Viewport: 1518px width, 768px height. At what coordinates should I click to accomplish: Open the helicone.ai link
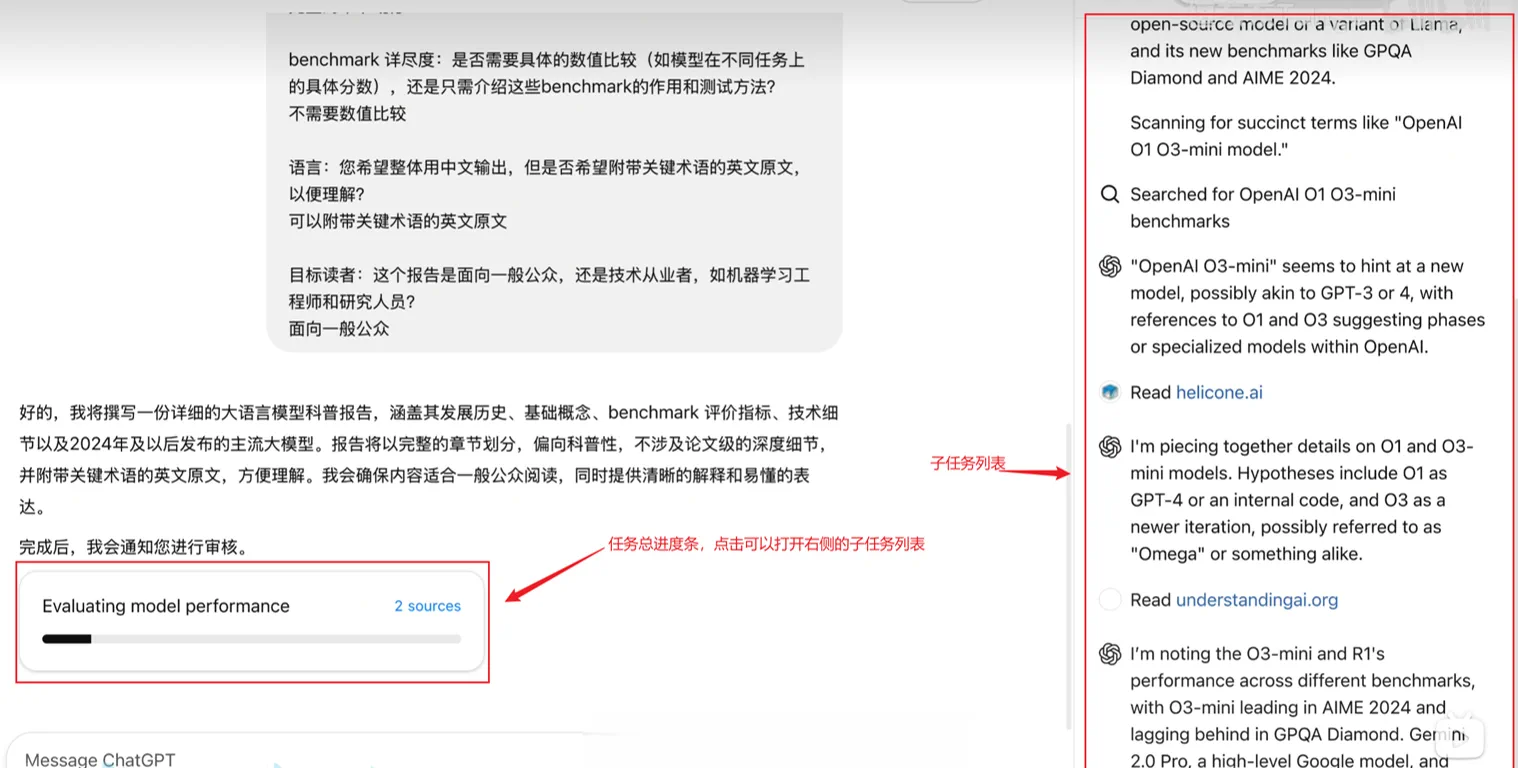(x=1219, y=392)
